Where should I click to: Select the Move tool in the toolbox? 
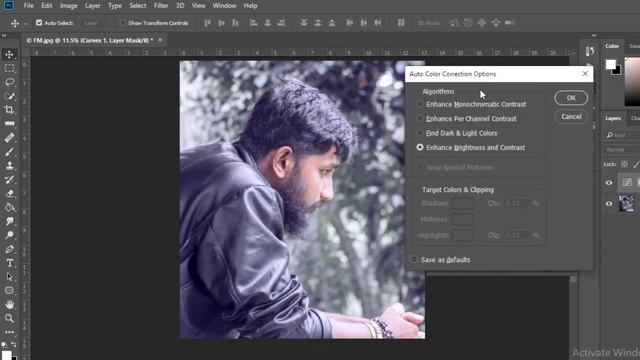(9, 54)
